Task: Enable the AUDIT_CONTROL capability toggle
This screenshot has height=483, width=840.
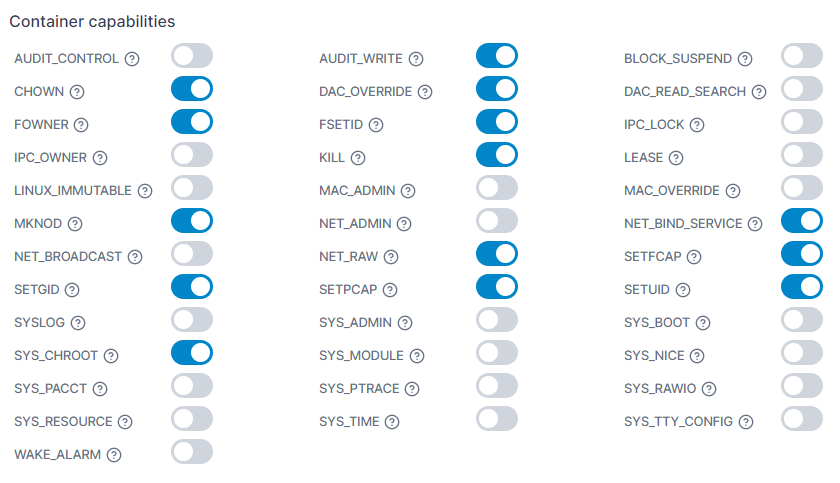Action: point(191,56)
